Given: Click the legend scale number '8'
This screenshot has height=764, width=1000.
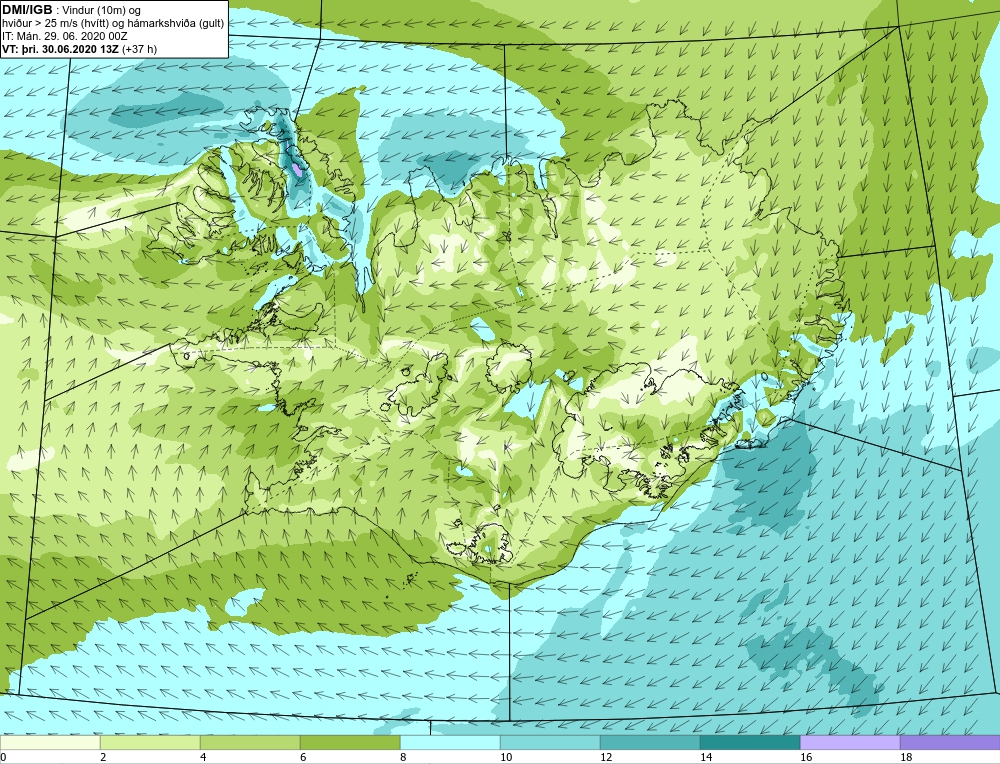Looking at the screenshot, I should 403,757.
